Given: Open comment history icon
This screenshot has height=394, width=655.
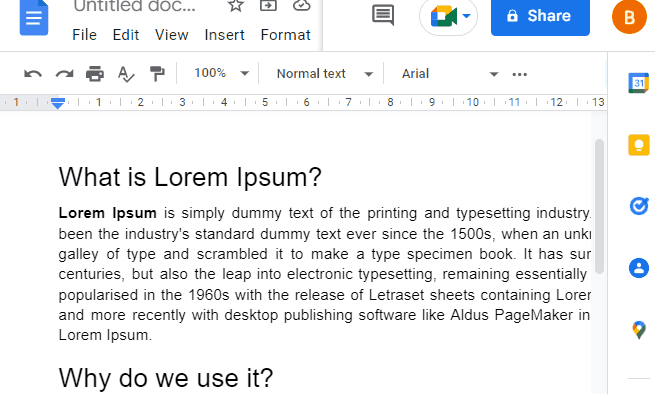Looking at the screenshot, I should [383, 15].
